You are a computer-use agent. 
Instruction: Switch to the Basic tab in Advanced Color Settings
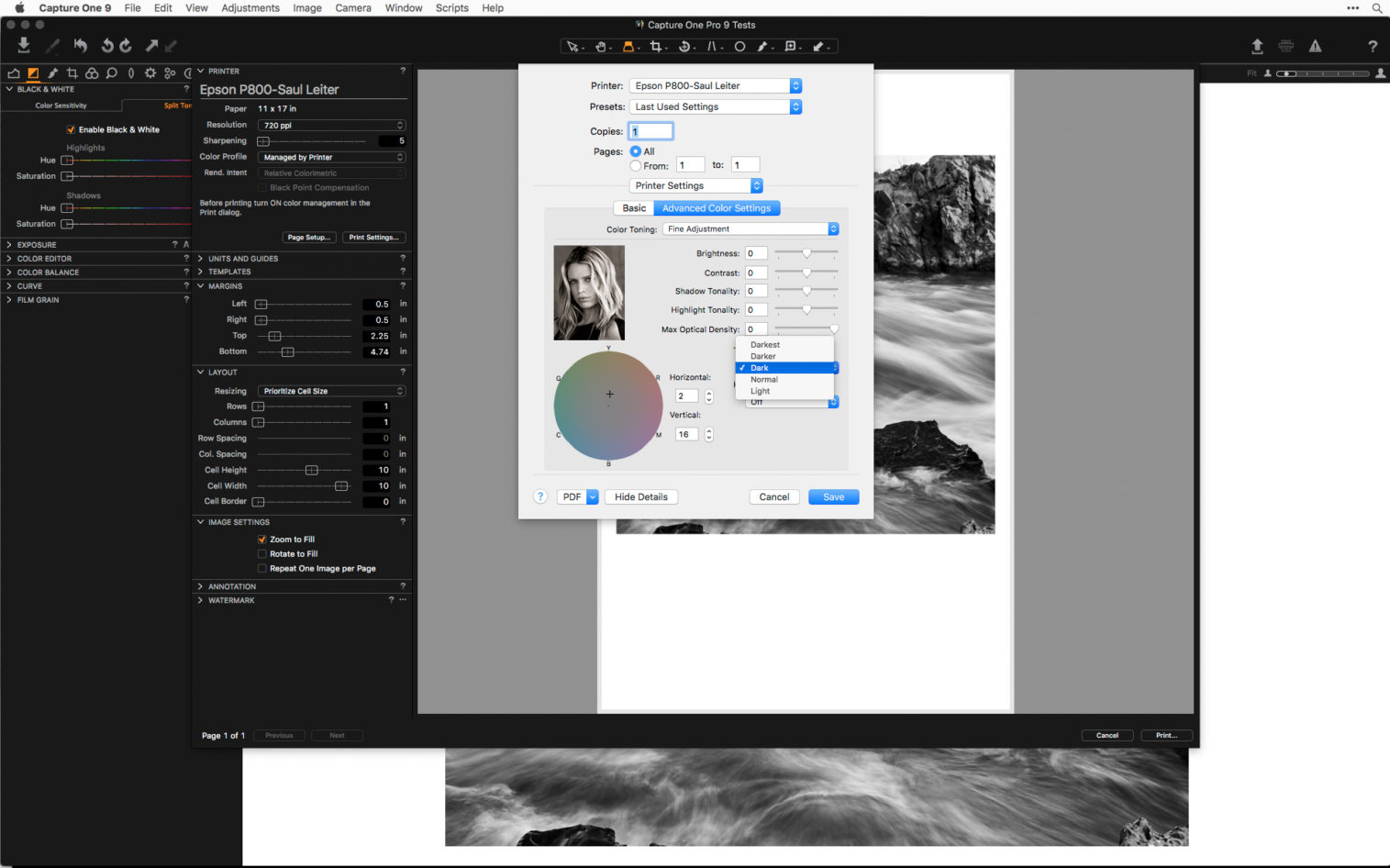633,207
